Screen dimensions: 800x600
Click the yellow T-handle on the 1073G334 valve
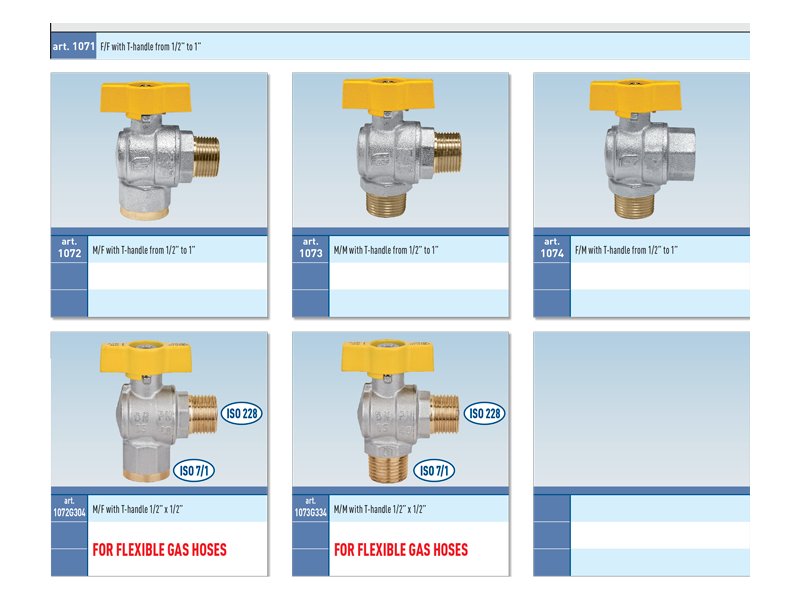click(x=385, y=355)
